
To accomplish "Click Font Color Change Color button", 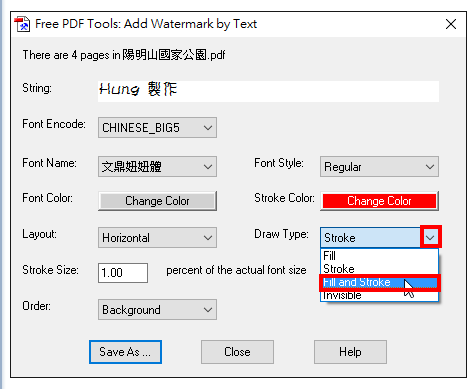I will (157, 201).
